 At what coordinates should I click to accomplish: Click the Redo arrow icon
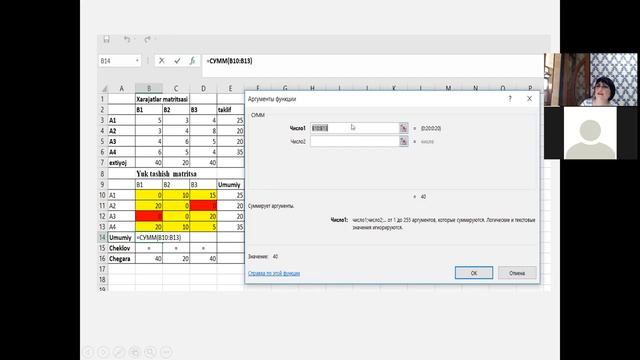tap(147, 39)
